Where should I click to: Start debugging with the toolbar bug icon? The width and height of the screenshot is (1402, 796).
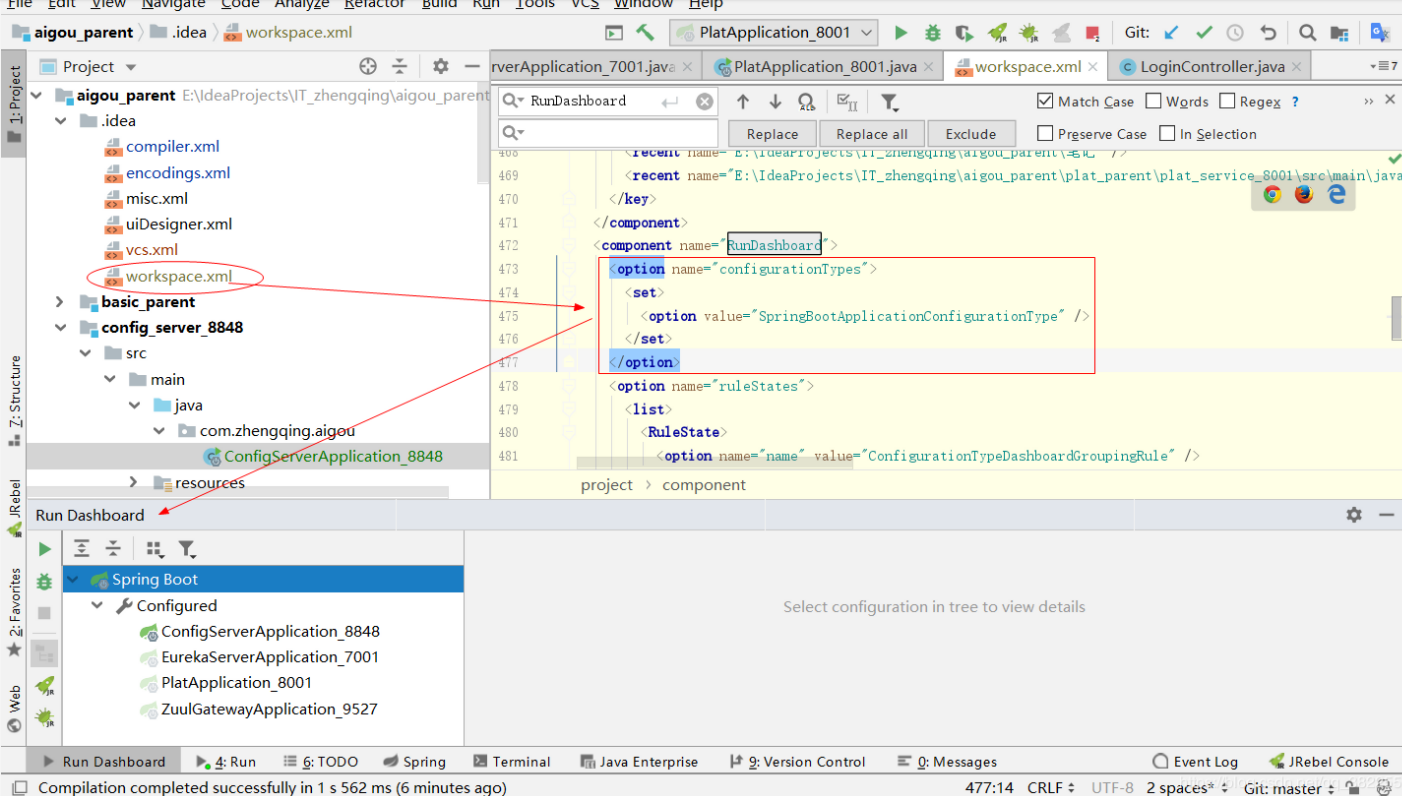click(x=933, y=32)
